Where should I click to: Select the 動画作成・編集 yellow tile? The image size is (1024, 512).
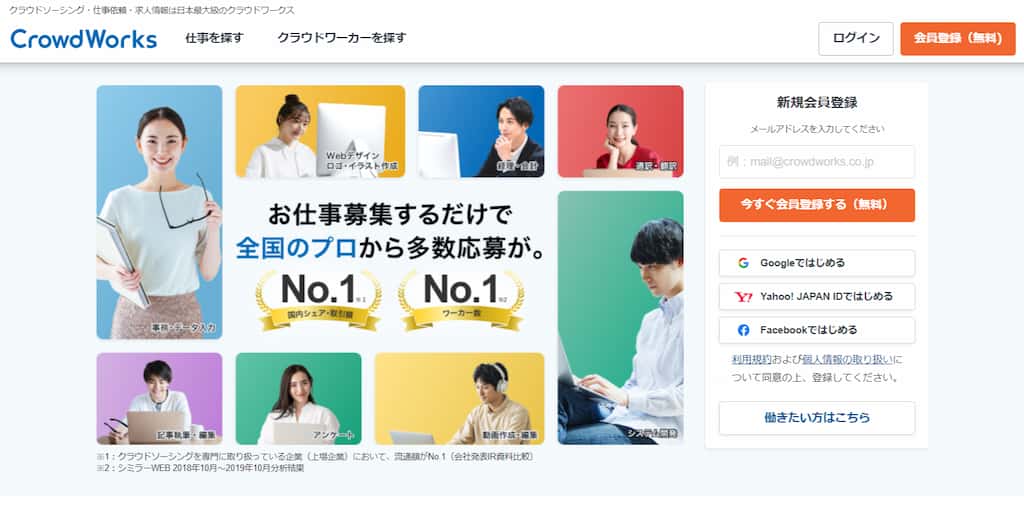(459, 399)
